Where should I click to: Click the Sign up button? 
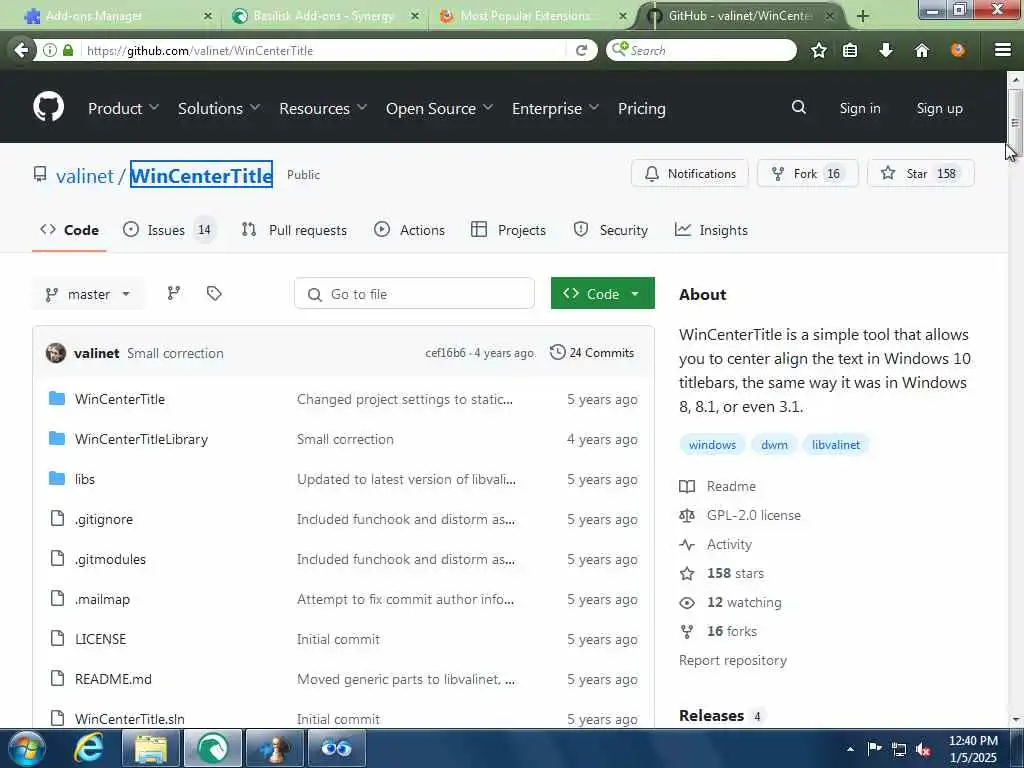939,108
